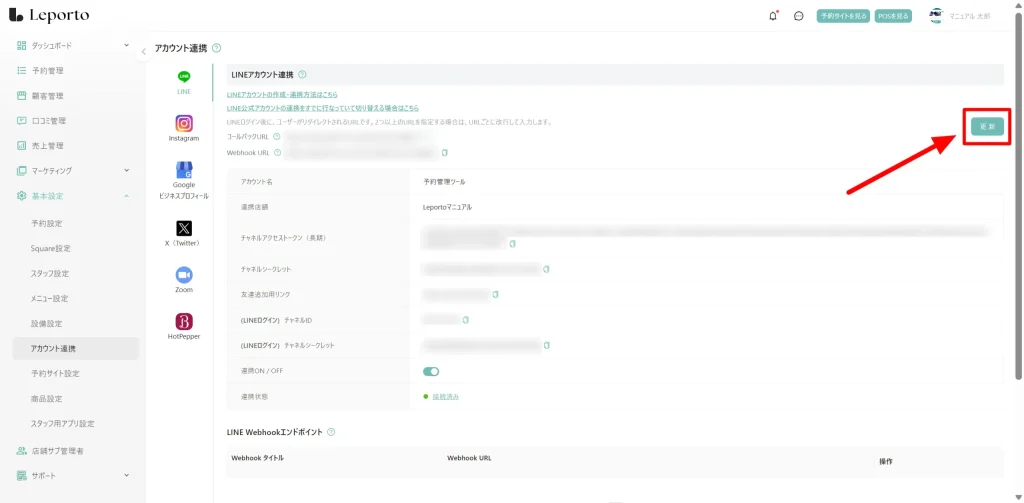This screenshot has width=1024, height=503.
Task: Open 予約管理 in the sidebar
Action: (47, 71)
